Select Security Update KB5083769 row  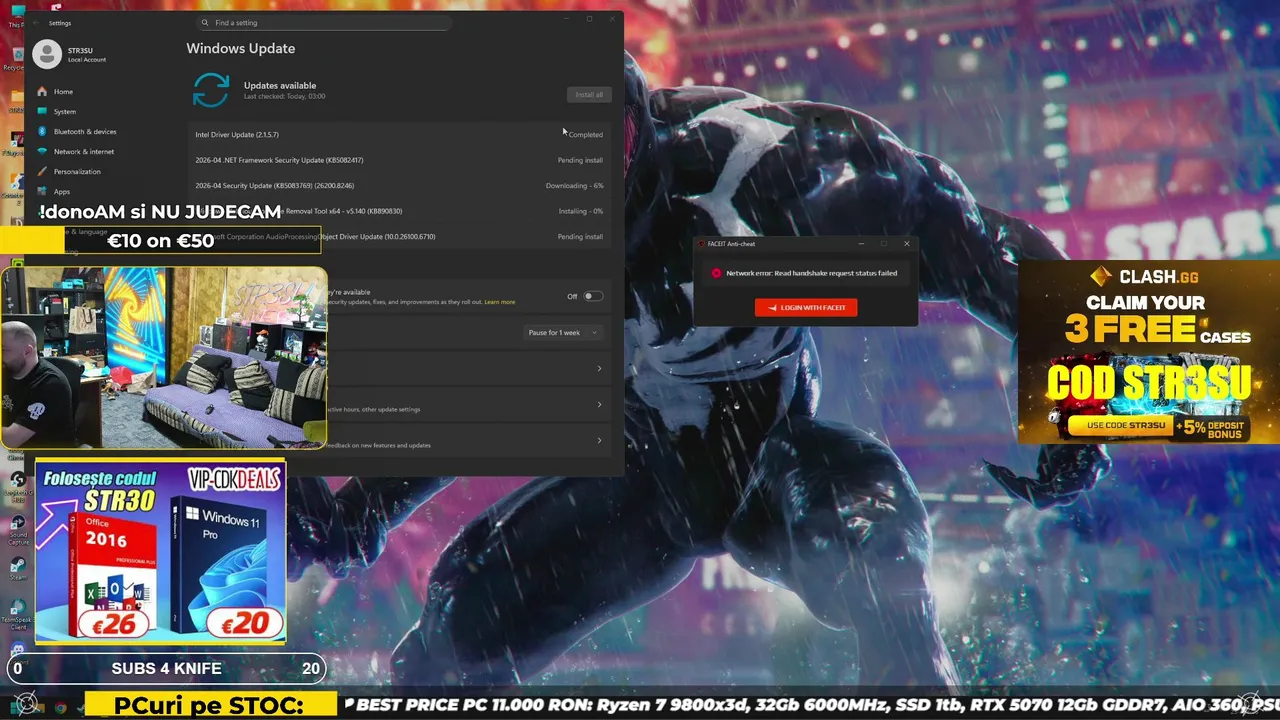pyautogui.click(x=400, y=185)
